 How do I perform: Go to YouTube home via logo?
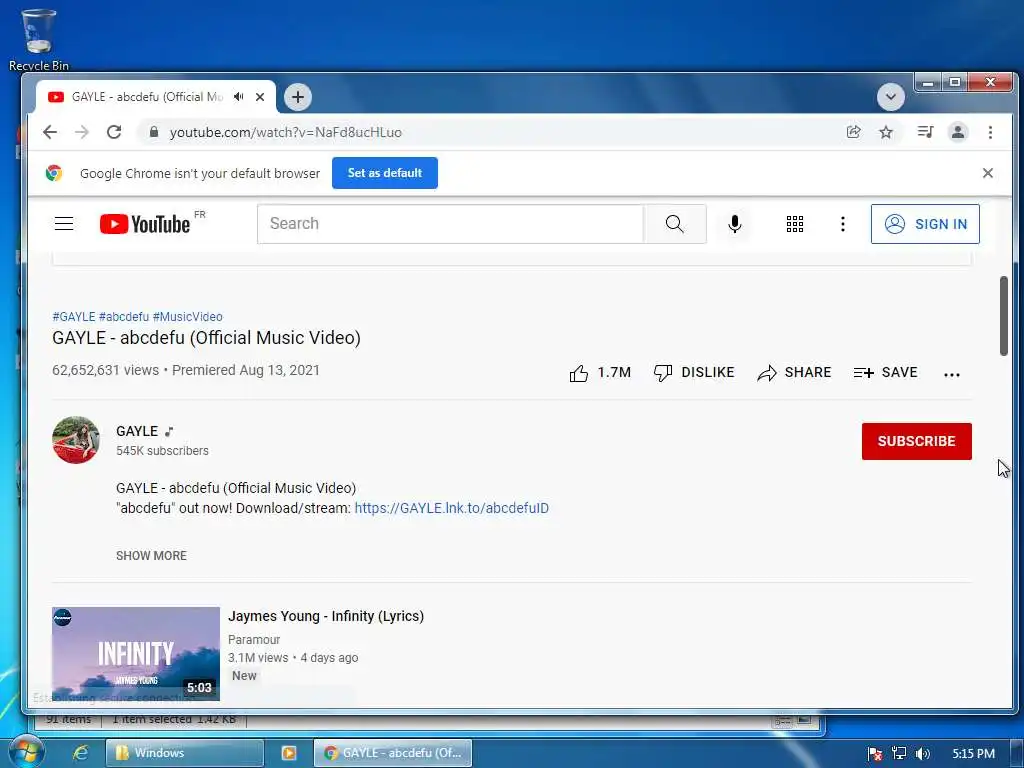point(145,224)
